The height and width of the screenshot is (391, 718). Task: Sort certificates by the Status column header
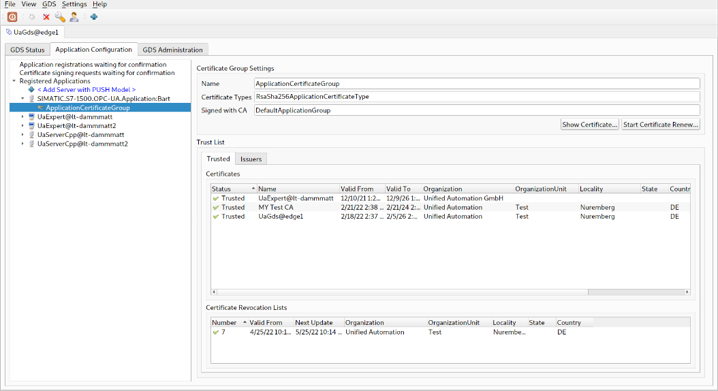pyautogui.click(x=234, y=189)
